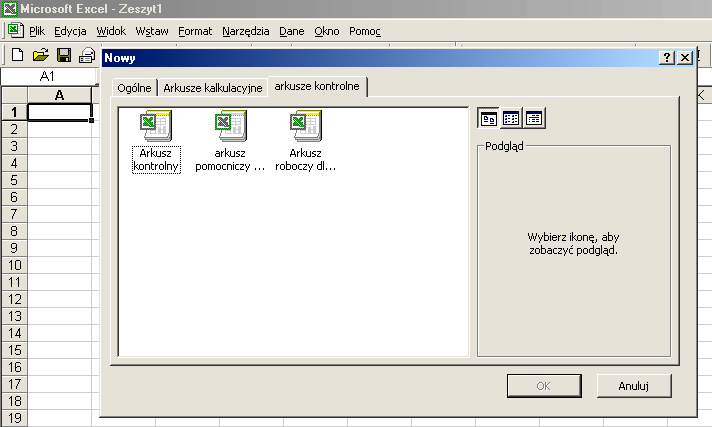Open the Plik menu

click(37, 31)
